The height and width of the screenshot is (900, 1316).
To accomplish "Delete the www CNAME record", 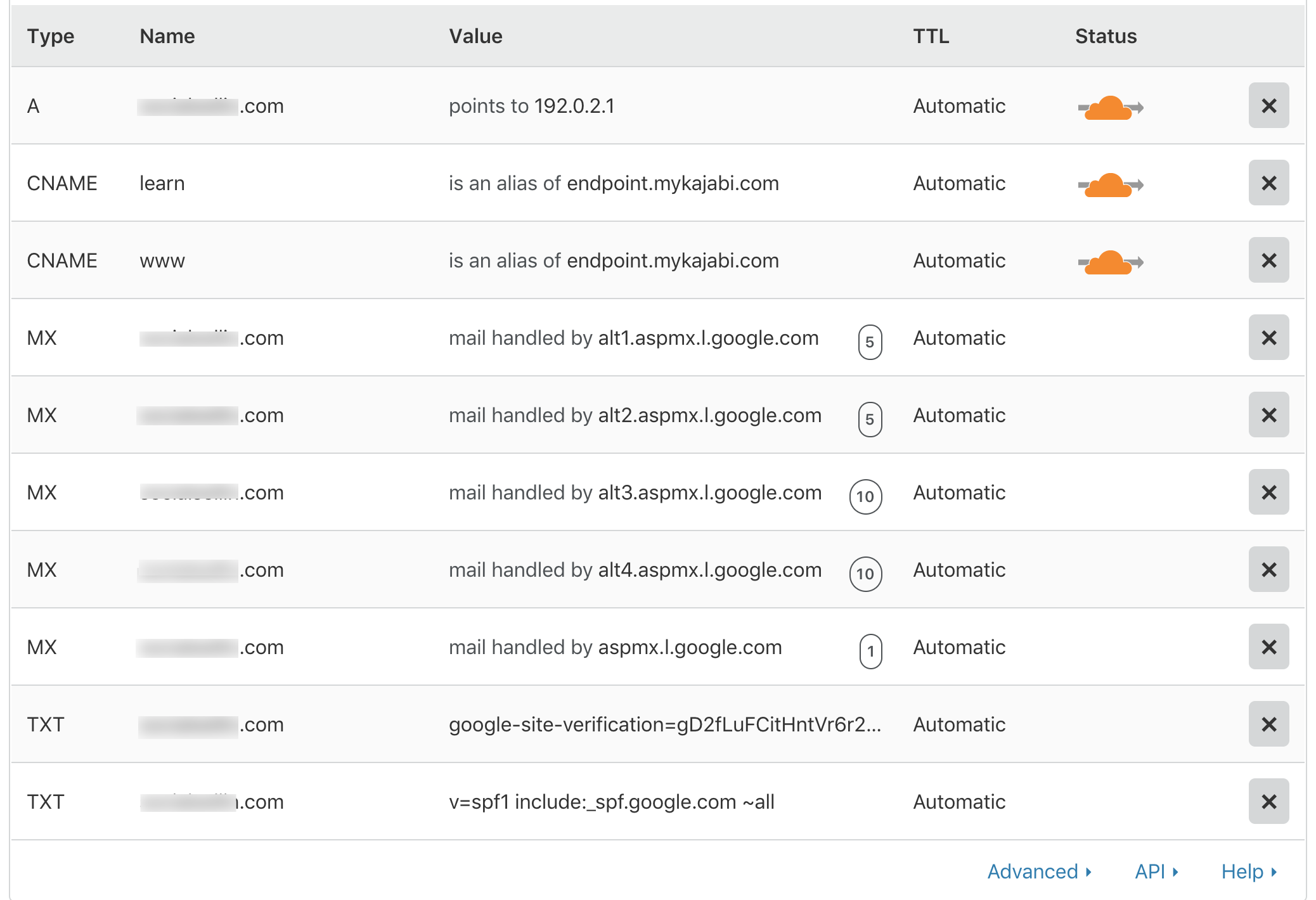I will [x=1268, y=260].
